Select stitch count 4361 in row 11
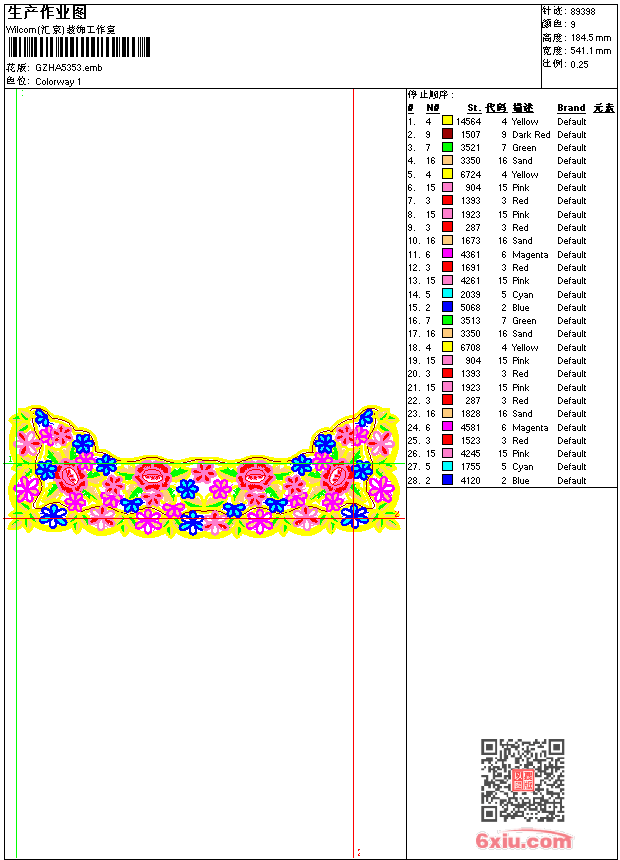Screen dimensions: 620x860 (x=471, y=255)
